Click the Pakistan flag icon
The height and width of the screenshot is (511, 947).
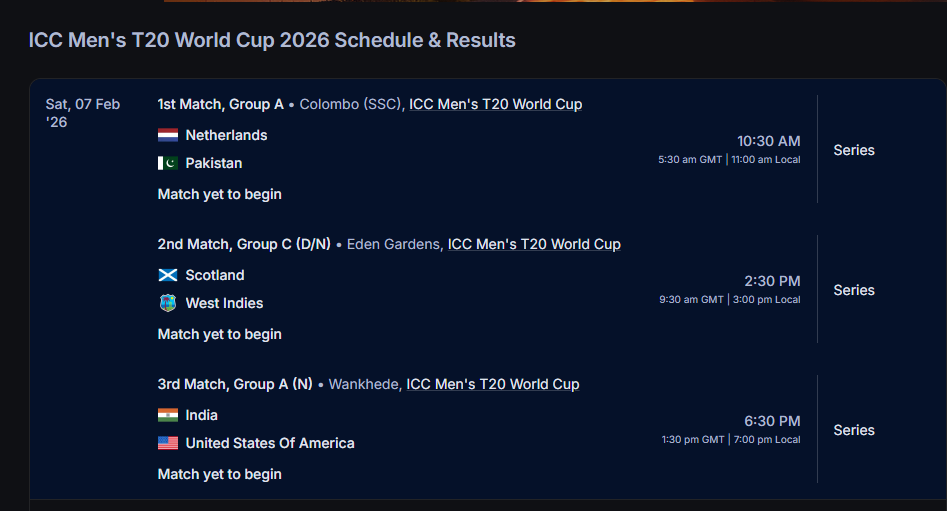pos(167,163)
